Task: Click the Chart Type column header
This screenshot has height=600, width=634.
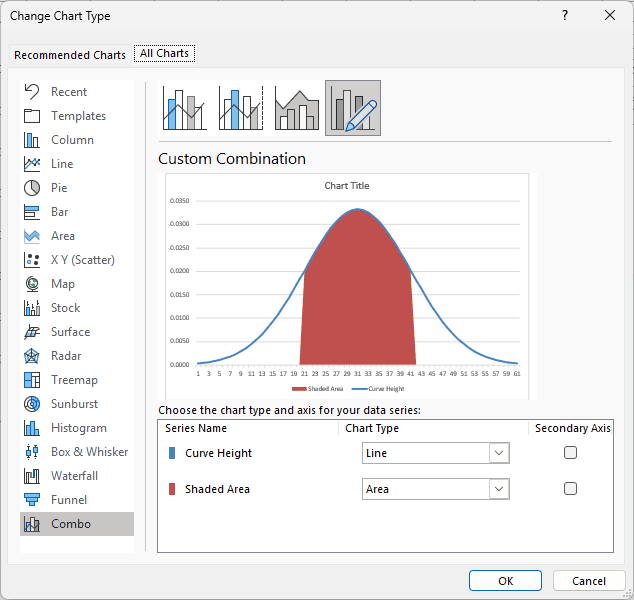Action: coord(372,428)
